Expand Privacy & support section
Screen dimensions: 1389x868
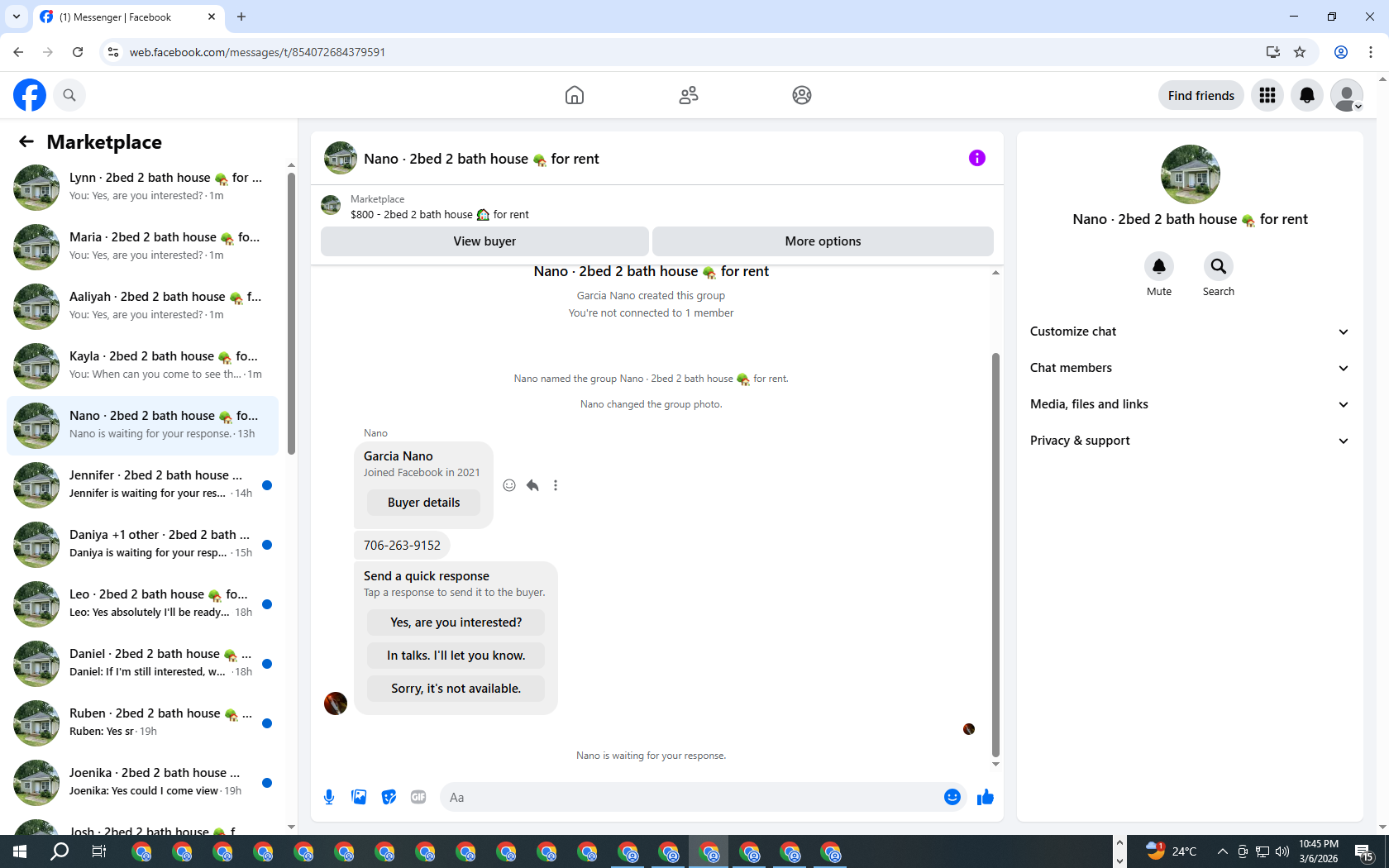point(1190,441)
